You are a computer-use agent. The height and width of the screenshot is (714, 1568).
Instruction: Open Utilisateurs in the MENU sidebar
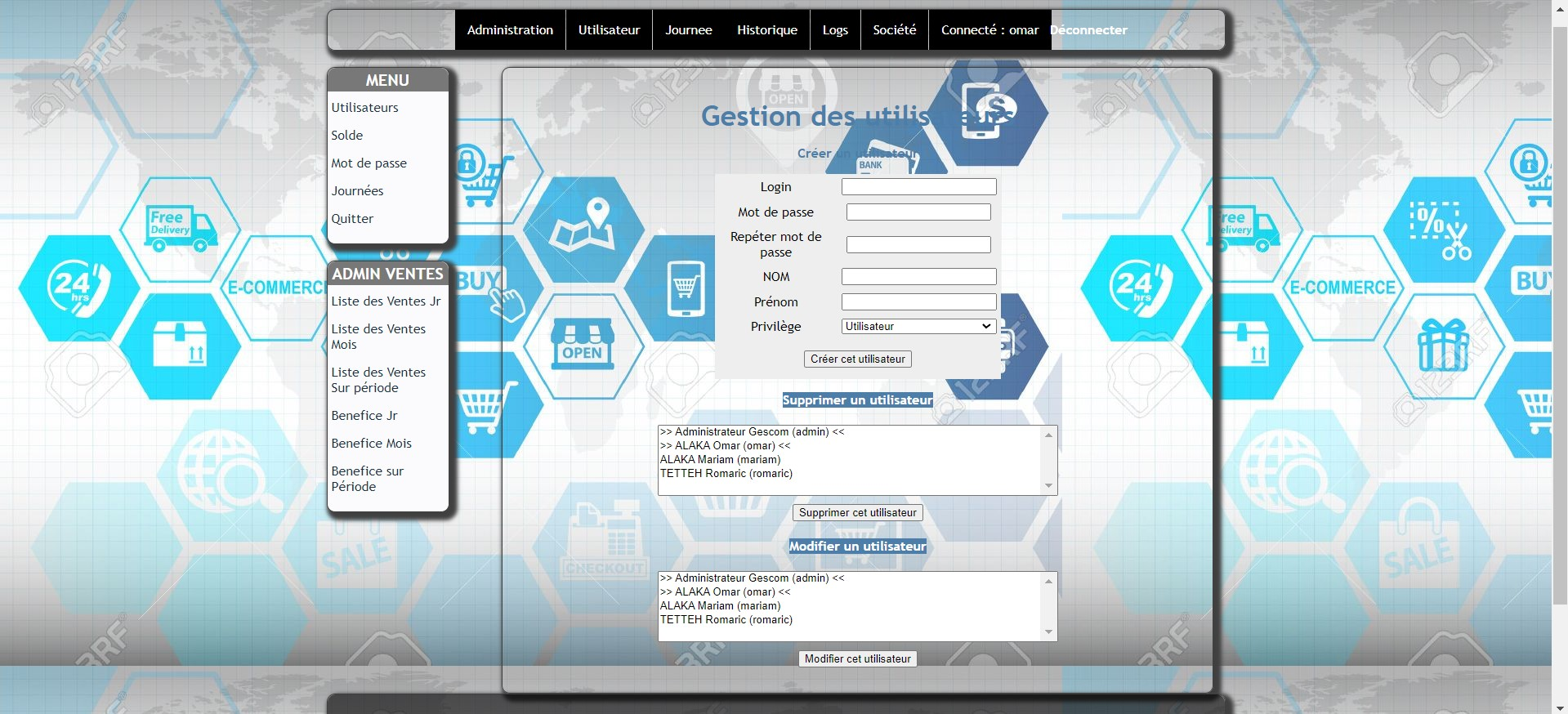364,108
